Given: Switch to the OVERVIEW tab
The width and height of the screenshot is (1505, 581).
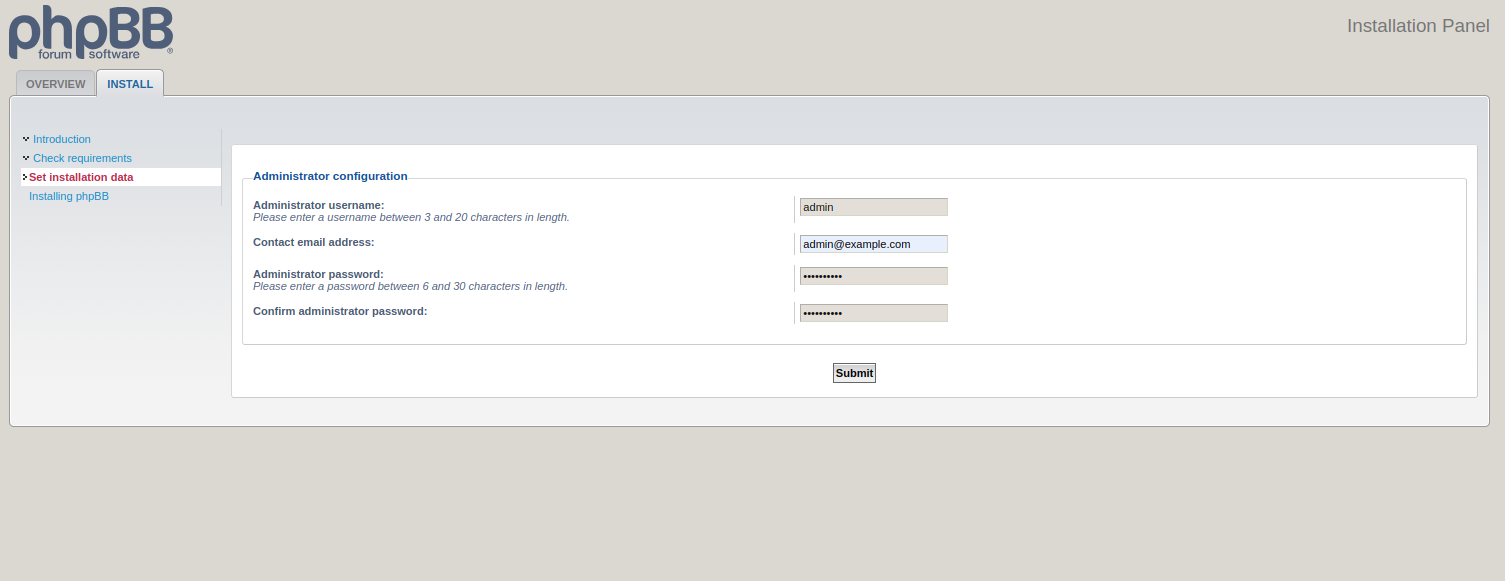Looking at the screenshot, I should 56,84.
